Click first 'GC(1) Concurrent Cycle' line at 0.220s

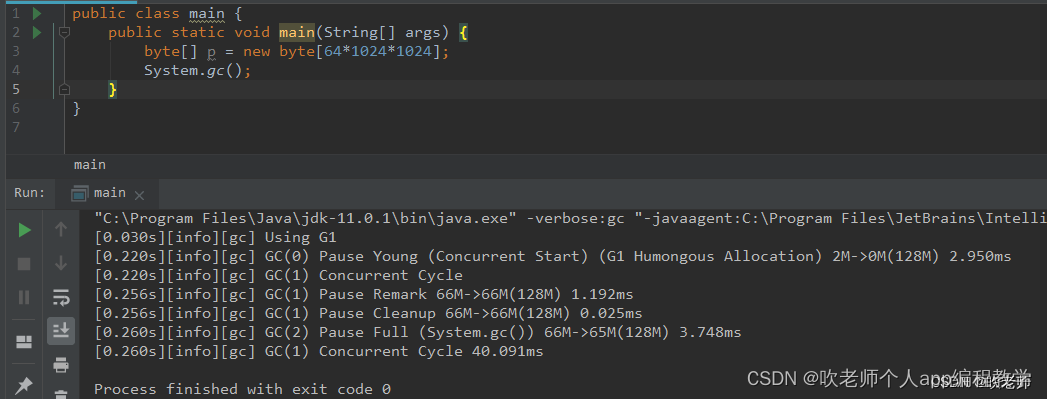278,275
